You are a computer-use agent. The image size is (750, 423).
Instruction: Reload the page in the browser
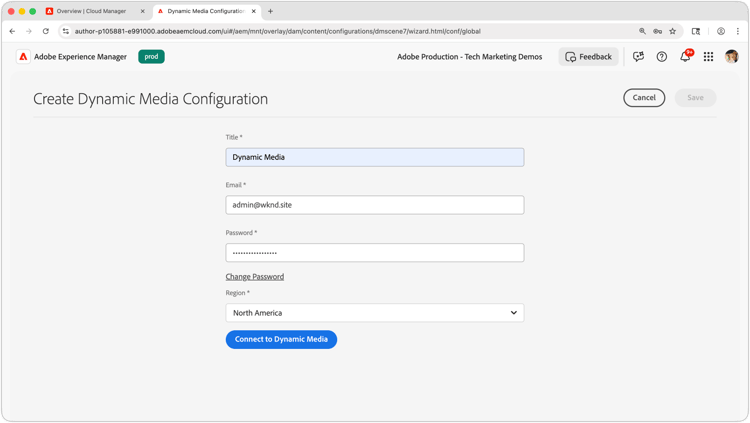[45, 31]
